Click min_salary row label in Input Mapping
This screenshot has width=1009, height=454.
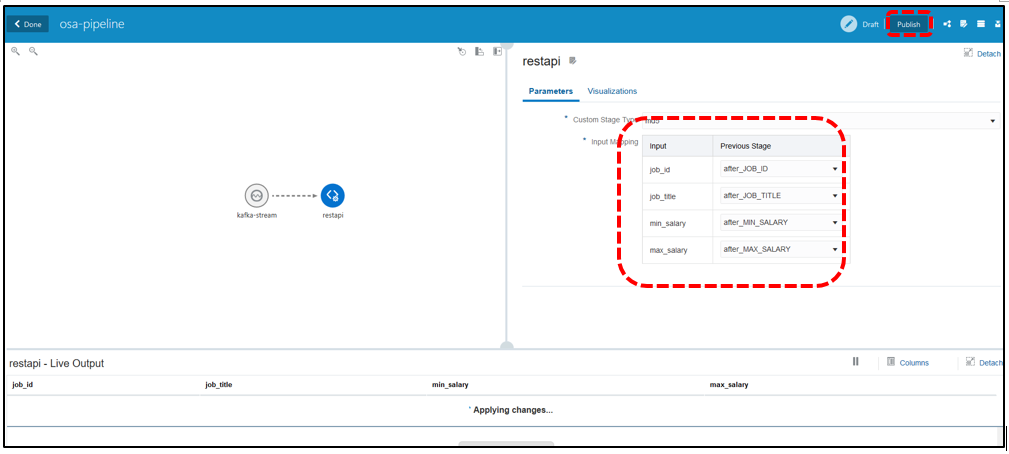[x=667, y=223]
